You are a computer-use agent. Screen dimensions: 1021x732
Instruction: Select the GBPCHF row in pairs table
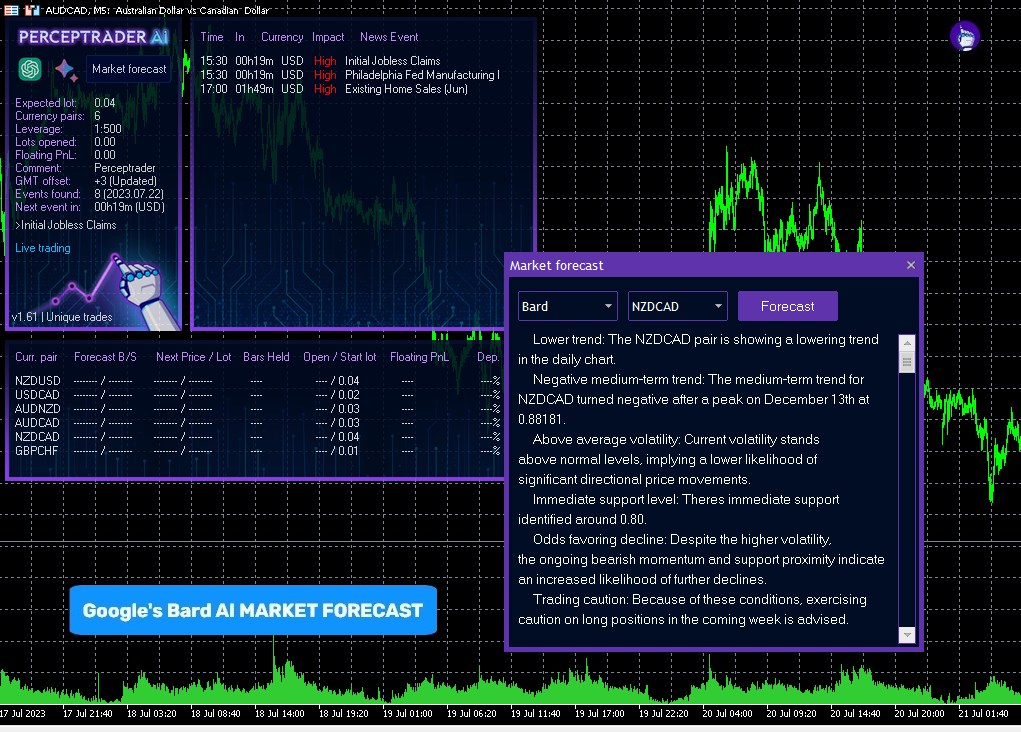tap(38, 451)
